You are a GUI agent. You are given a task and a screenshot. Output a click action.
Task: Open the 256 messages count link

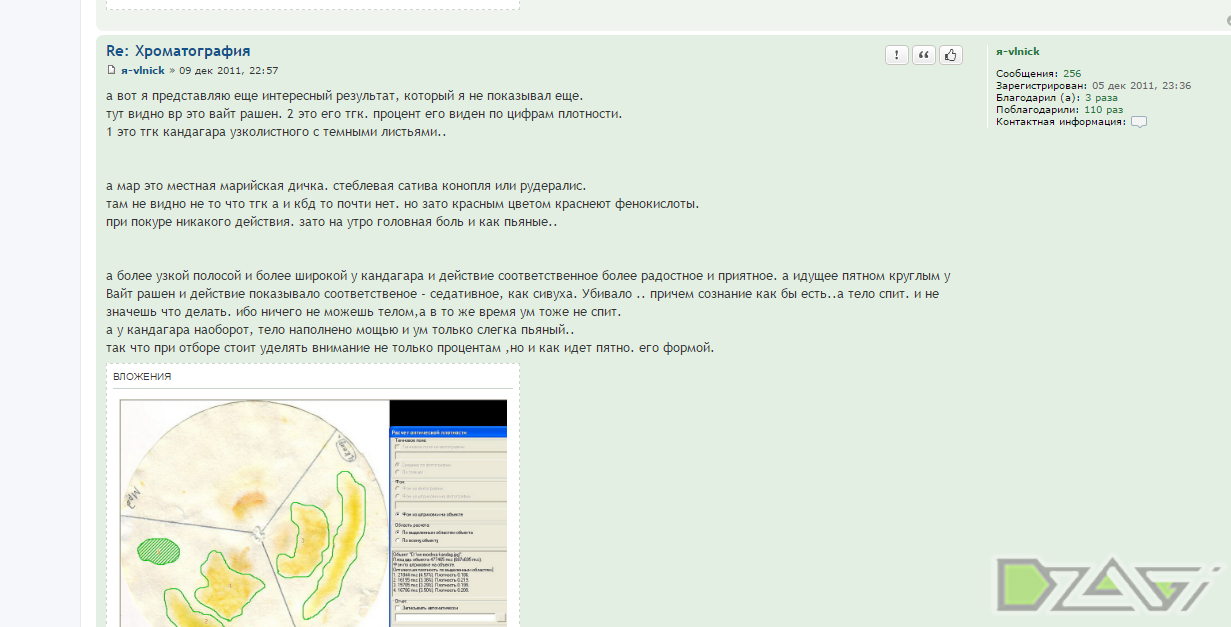point(1072,74)
